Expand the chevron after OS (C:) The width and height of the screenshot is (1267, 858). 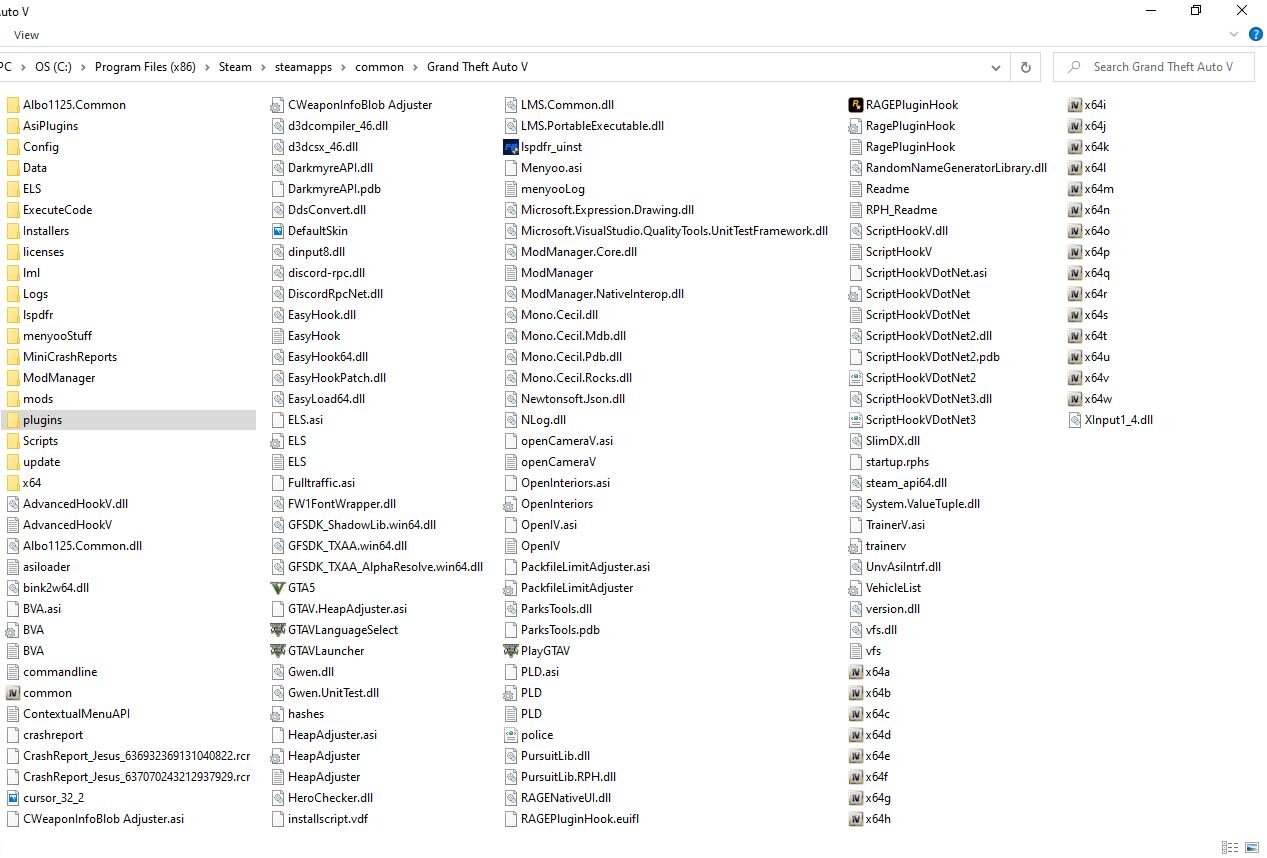83,67
